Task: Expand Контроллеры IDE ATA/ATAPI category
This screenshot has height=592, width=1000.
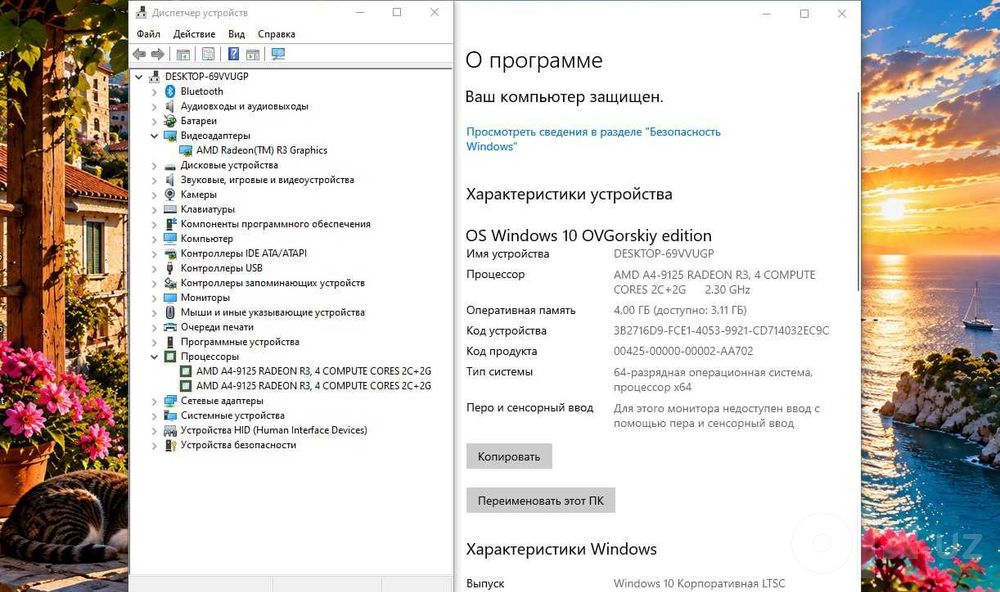Action: click(154, 253)
